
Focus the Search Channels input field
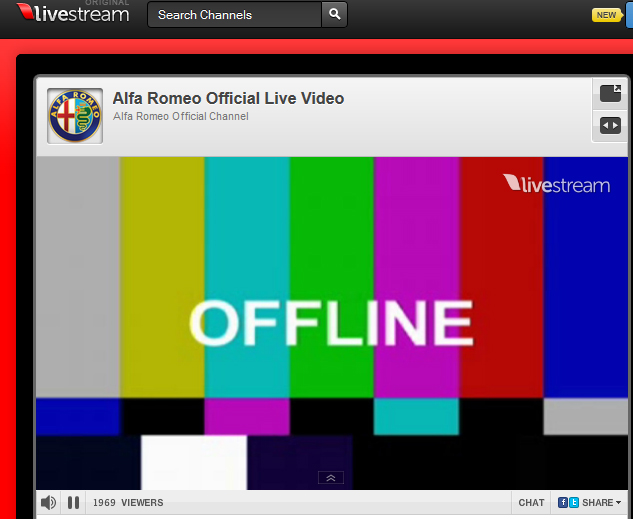[x=235, y=15]
